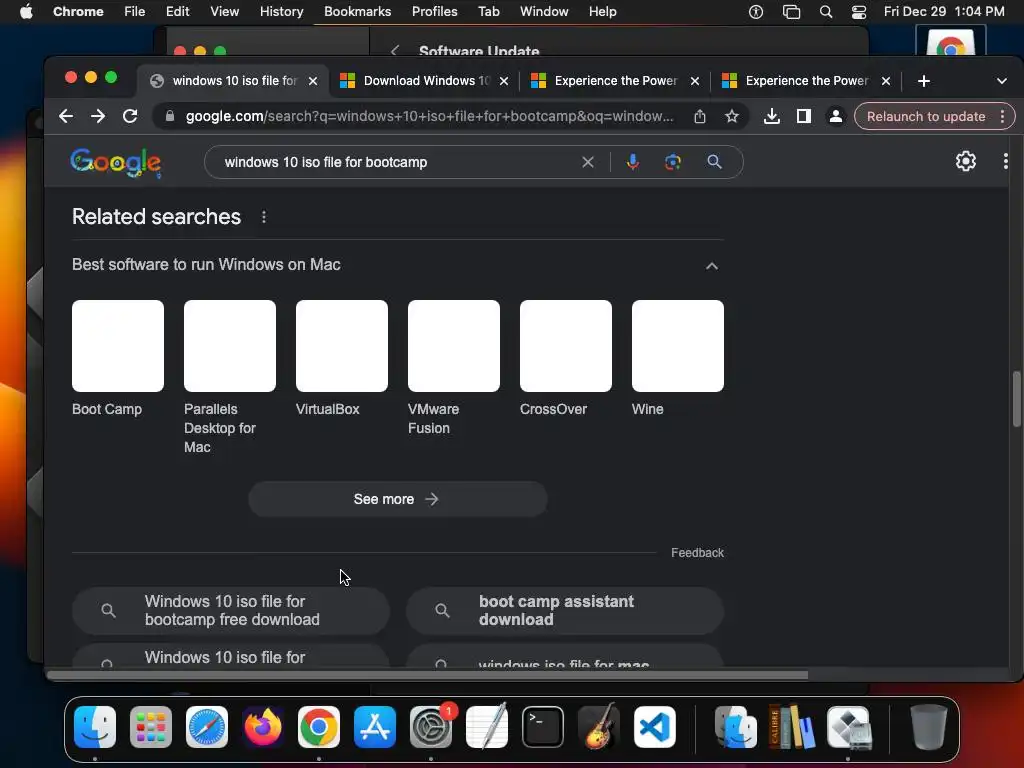
Task: Search by image with Google Lens icon
Action: [673, 162]
